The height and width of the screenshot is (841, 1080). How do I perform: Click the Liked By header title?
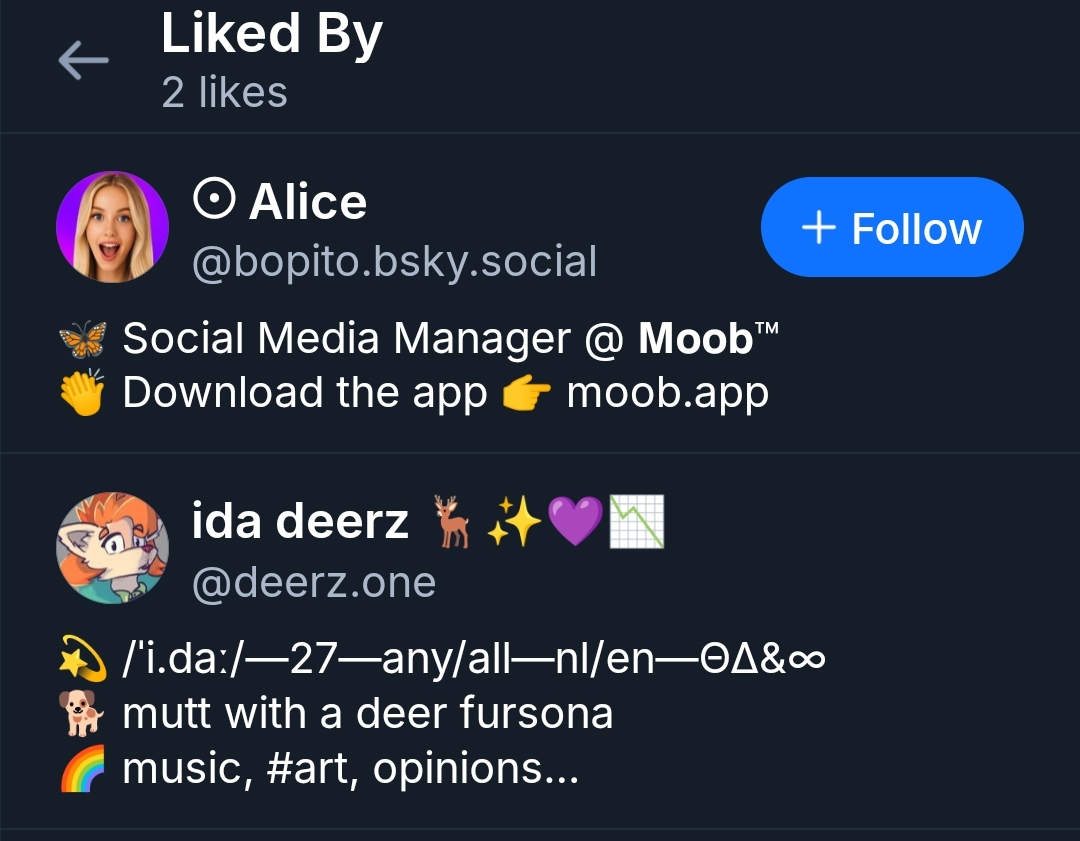[272, 34]
